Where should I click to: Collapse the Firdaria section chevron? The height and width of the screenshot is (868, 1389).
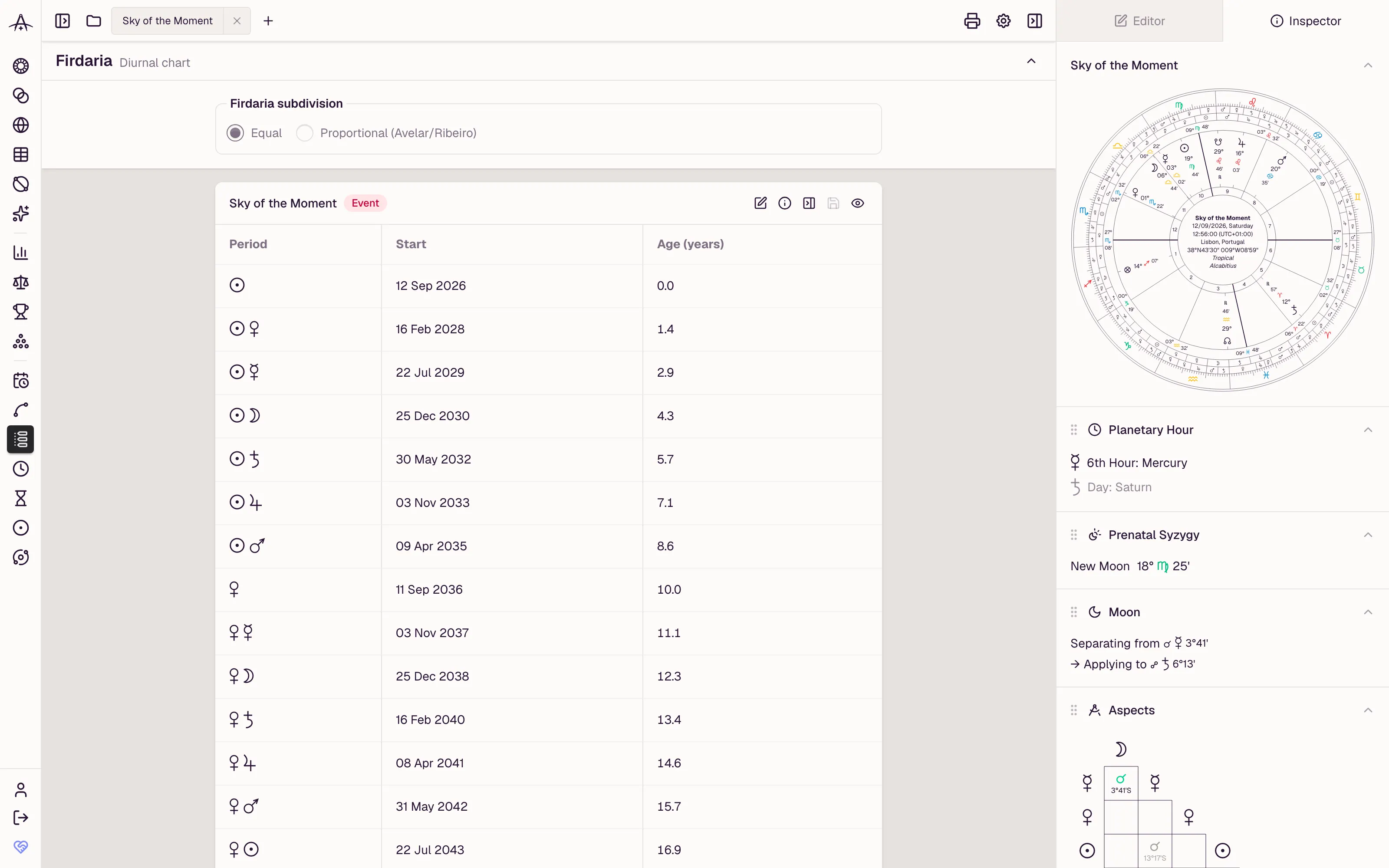click(x=1031, y=61)
